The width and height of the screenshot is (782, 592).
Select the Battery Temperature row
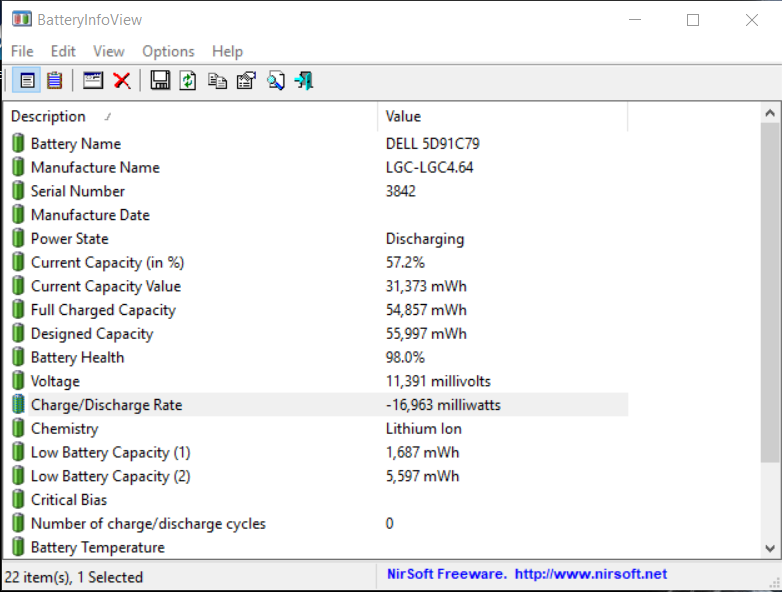click(x=316, y=547)
